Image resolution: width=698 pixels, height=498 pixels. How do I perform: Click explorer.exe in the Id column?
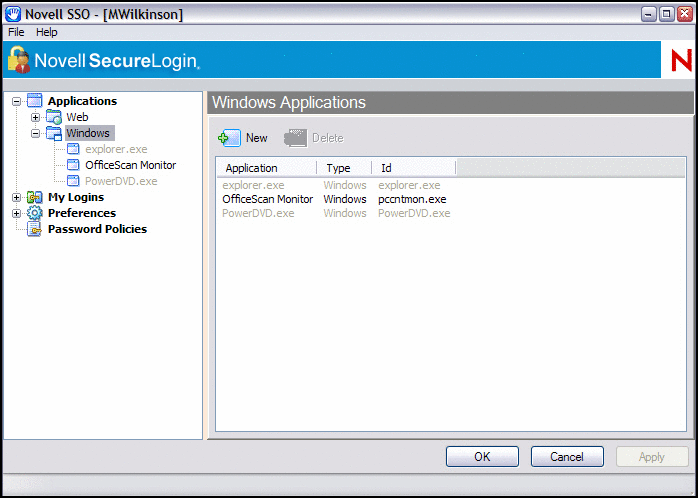click(409, 185)
